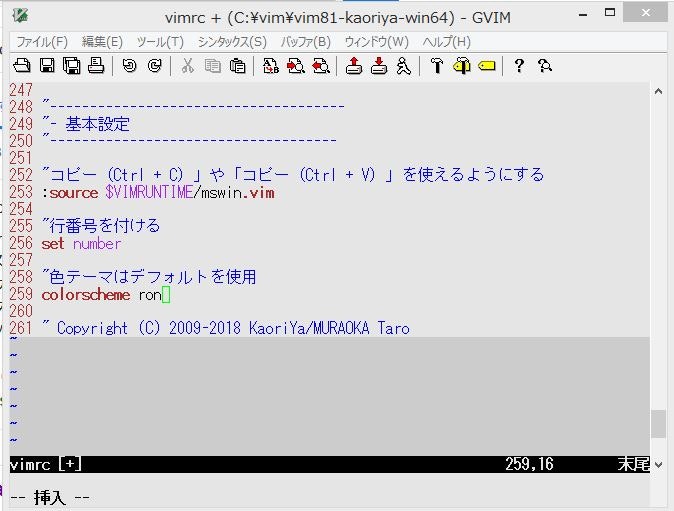Click the '259,16' cursor position indicator
Image resolution: width=674 pixels, height=511 pixels.
click(x=530, y=464)
